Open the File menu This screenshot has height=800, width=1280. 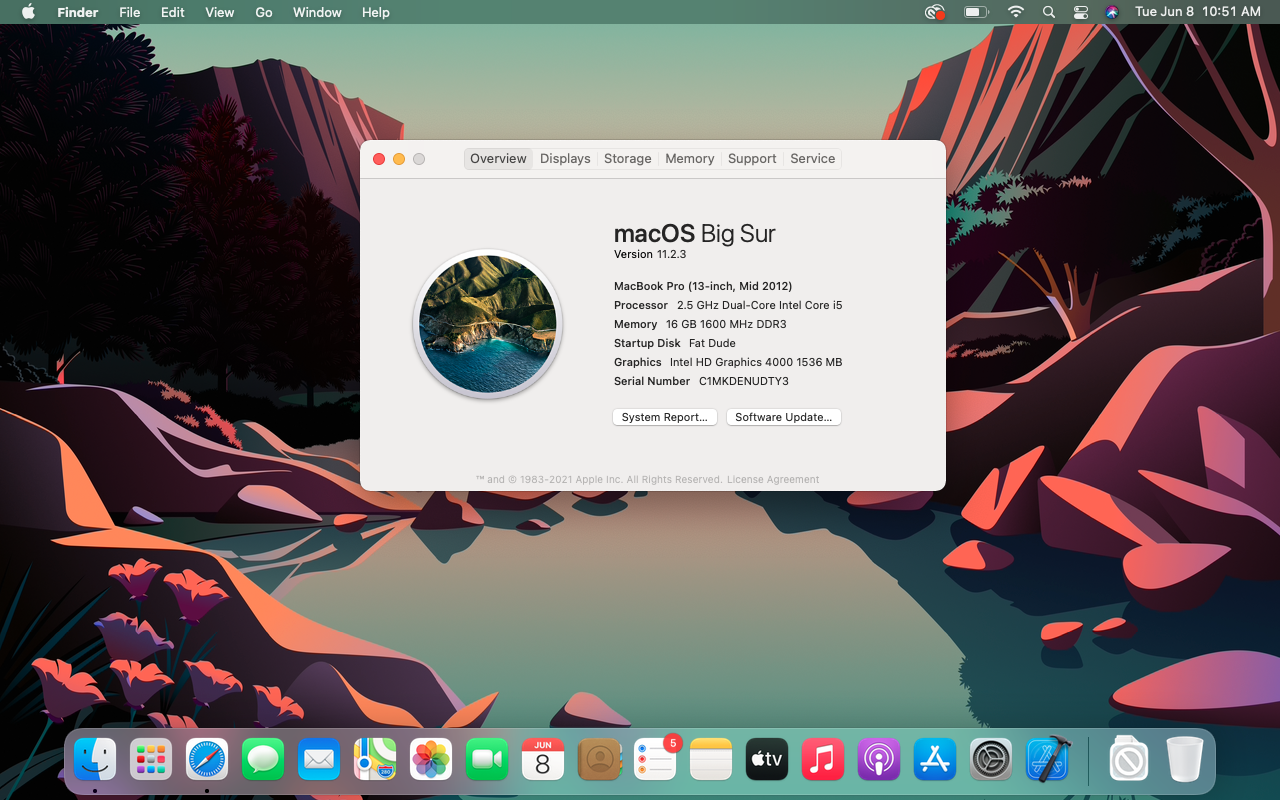[x=129, y=12]
